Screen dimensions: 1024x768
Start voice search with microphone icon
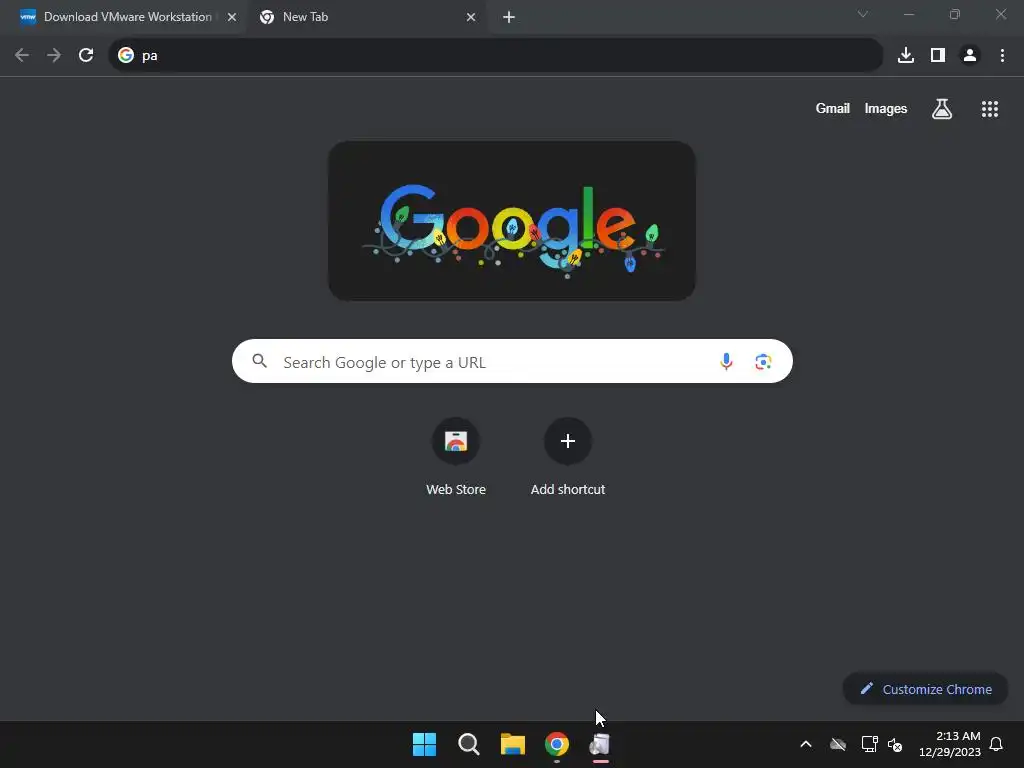point(726,361)
